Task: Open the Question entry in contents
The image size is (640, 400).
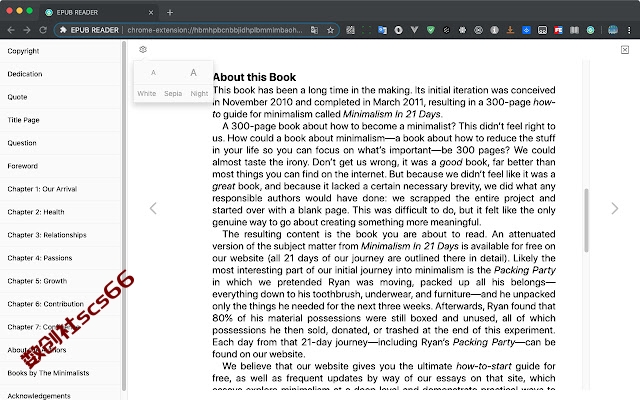Action: [60, 143]
